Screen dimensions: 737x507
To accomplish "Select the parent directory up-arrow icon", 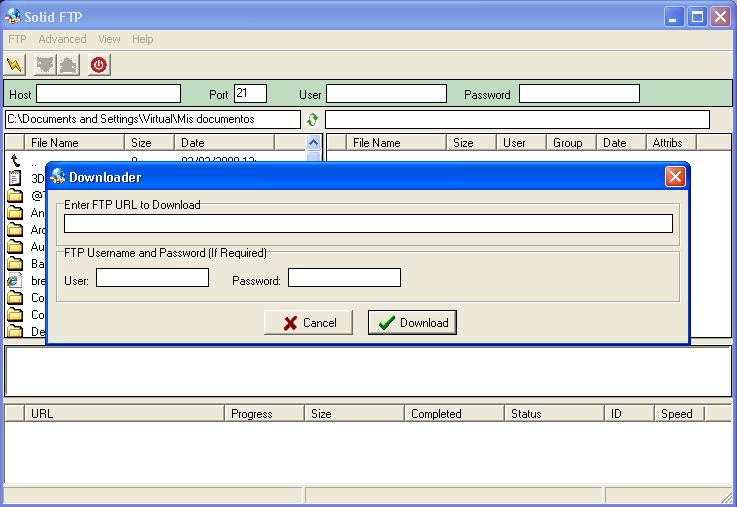I will click(x=16, y=161).
